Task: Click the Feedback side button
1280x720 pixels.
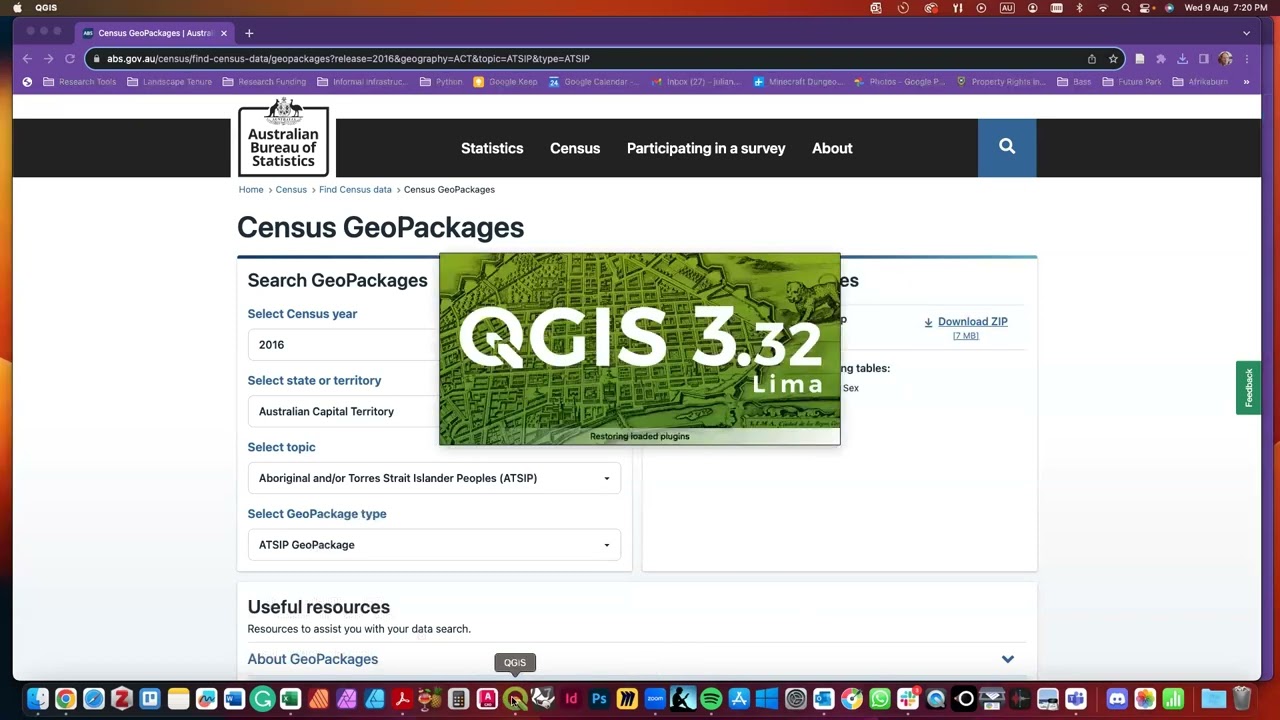Action: [1248, 388]
